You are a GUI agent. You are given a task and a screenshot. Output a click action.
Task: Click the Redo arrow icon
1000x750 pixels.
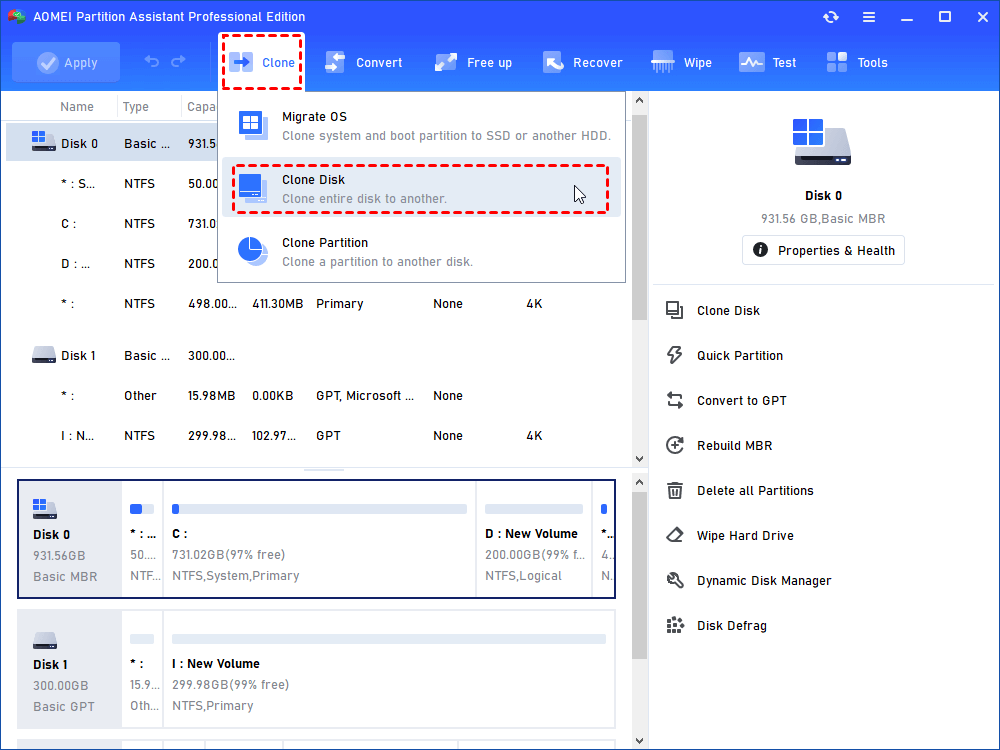pyautogui.click(x=178, y=62)
